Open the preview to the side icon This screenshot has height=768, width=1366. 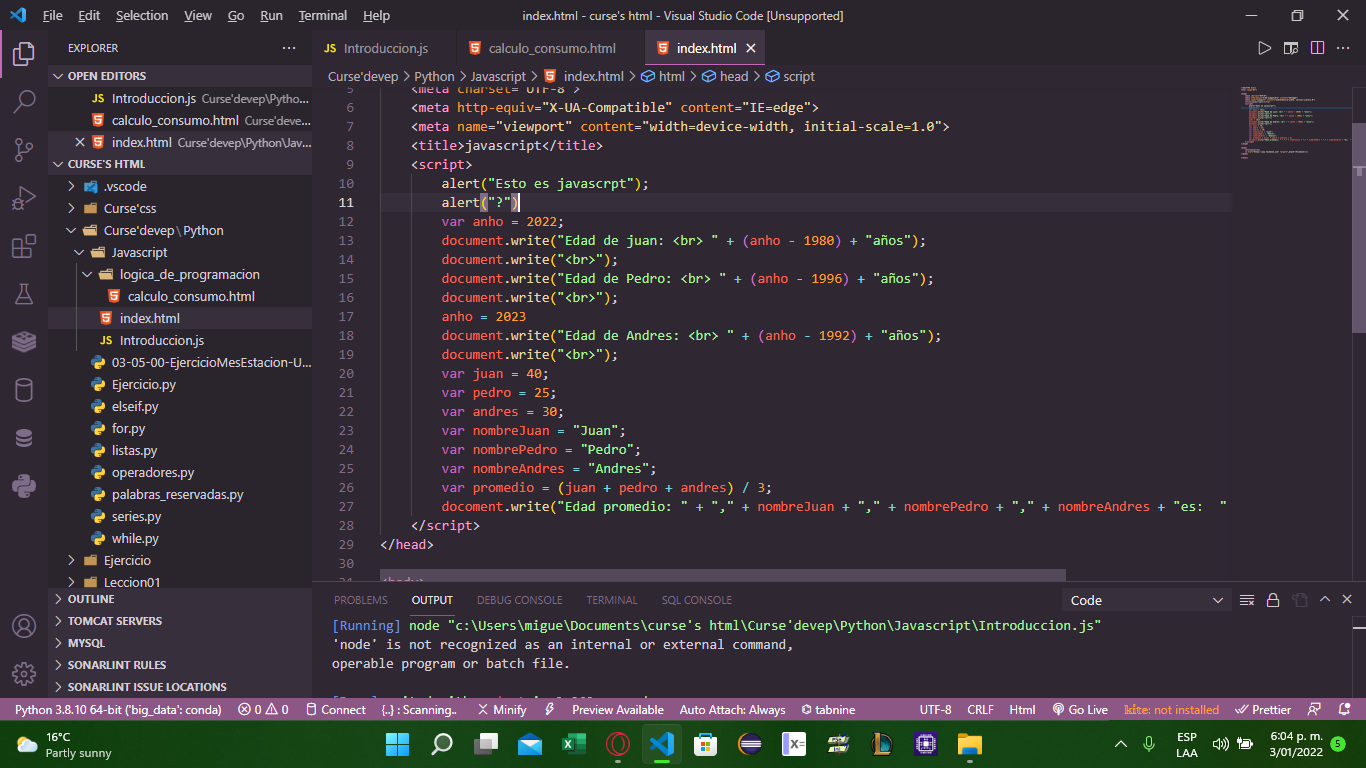1291,48
